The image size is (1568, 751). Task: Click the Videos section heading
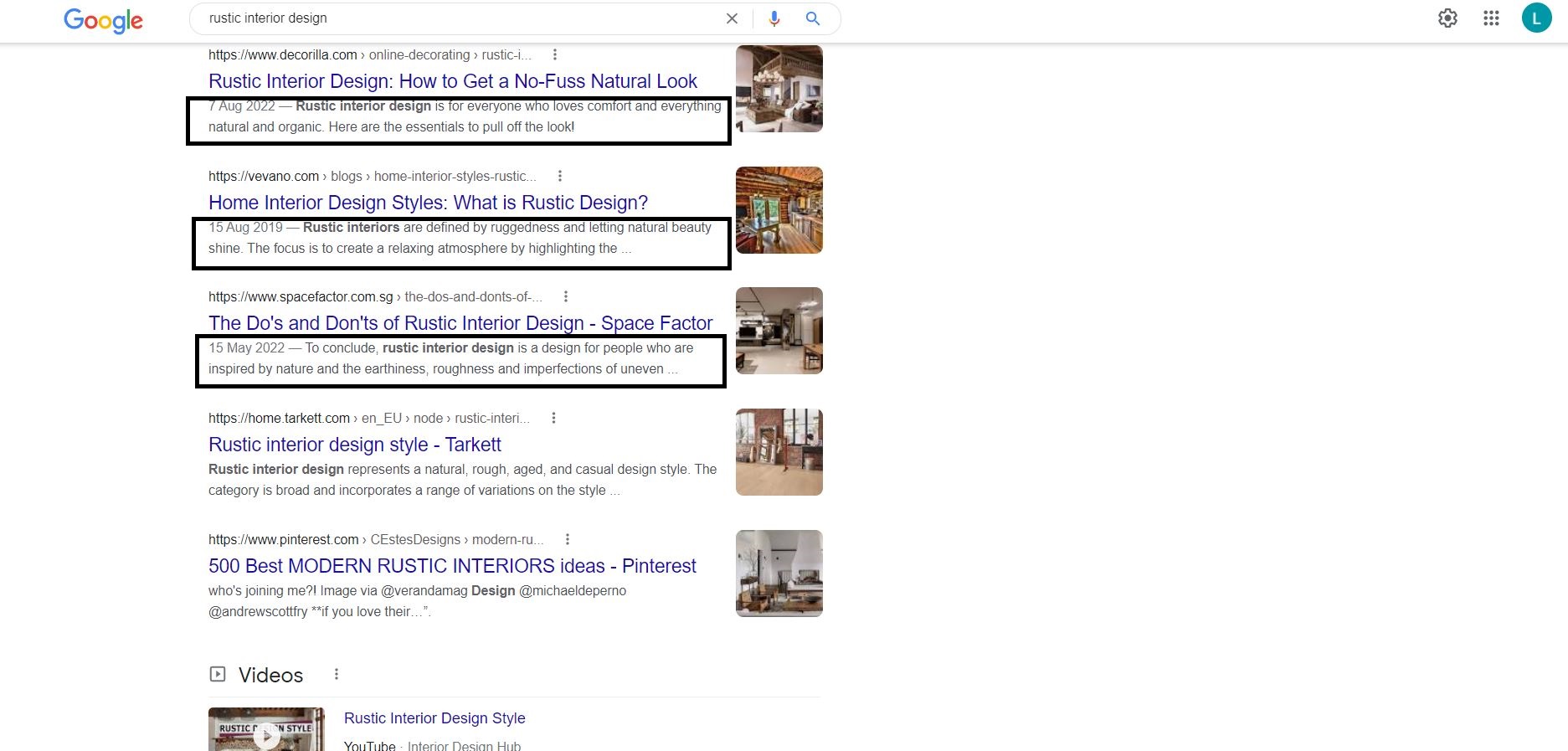click(x=270, y=675)
